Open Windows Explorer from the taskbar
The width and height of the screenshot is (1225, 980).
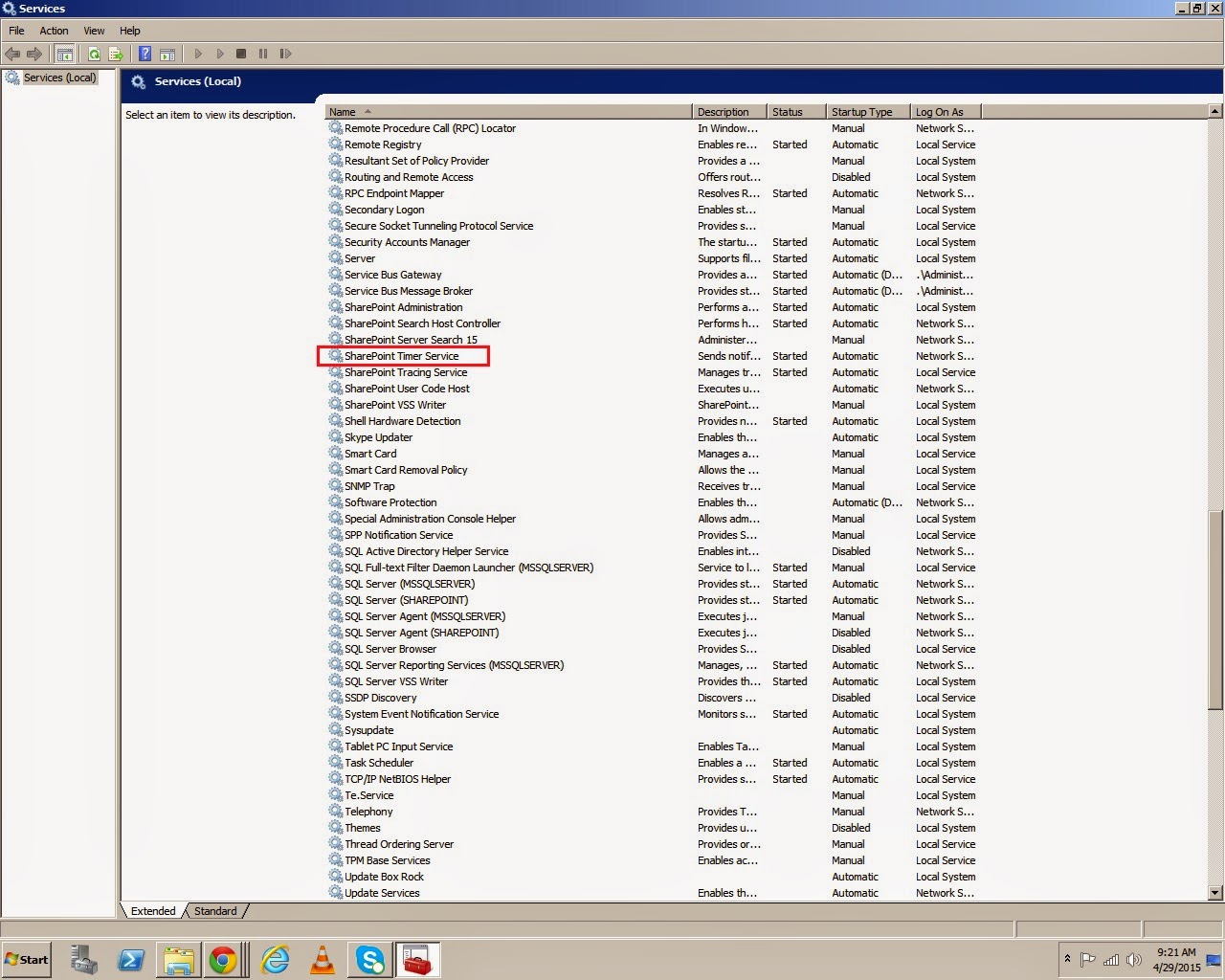178,959
